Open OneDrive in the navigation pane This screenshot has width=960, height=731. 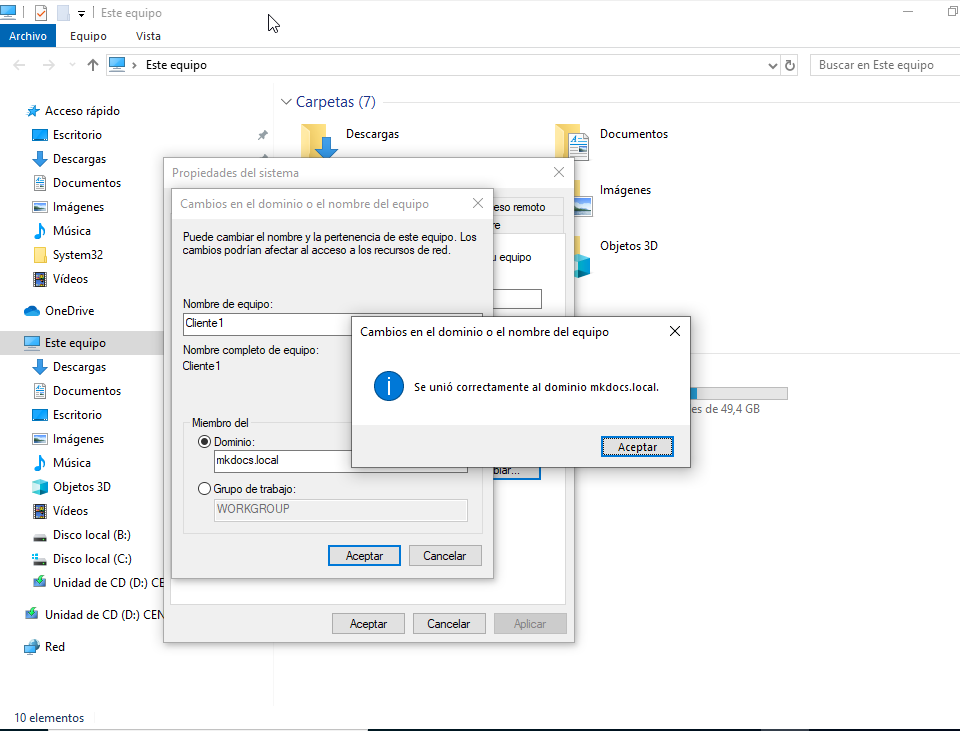pyautogui.click(x=69, y=311)
